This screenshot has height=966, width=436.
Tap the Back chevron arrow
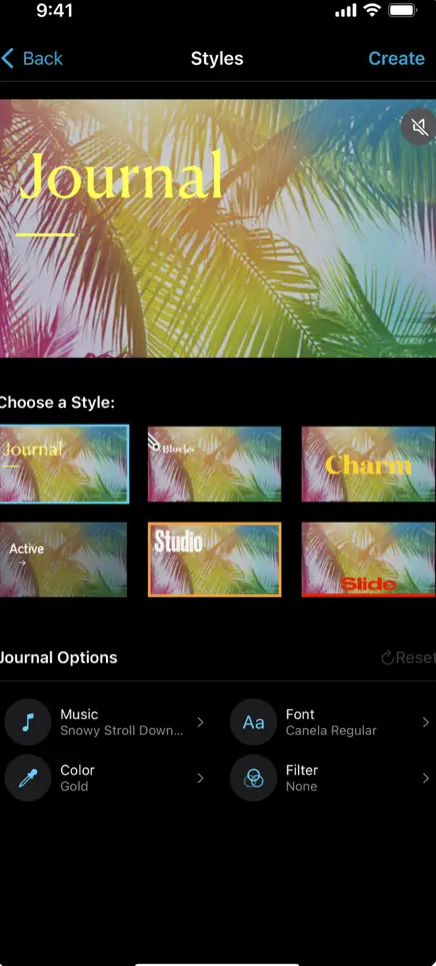(7, 59)
